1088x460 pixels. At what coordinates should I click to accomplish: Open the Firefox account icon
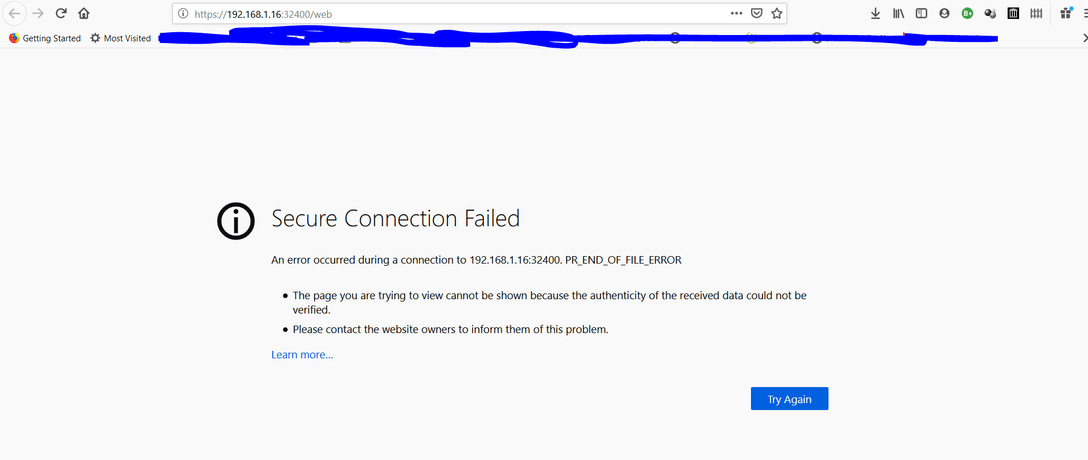tap(944, 14)
